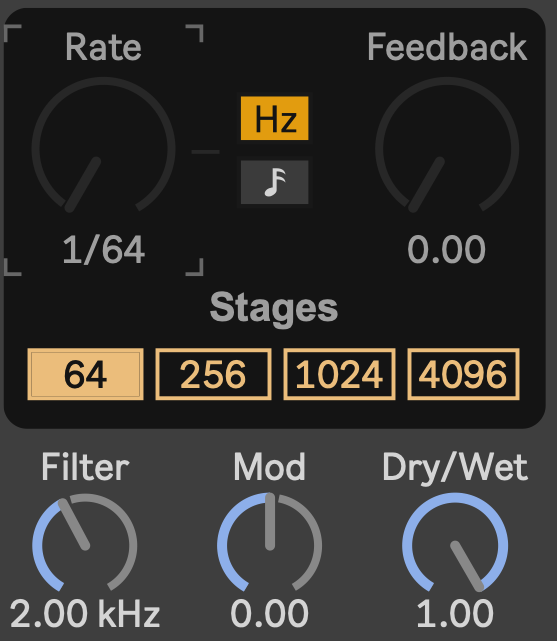The width and height of the screenshot is (557, 641).
Task: Select 64 stages
Action: [x=85, y=374]
